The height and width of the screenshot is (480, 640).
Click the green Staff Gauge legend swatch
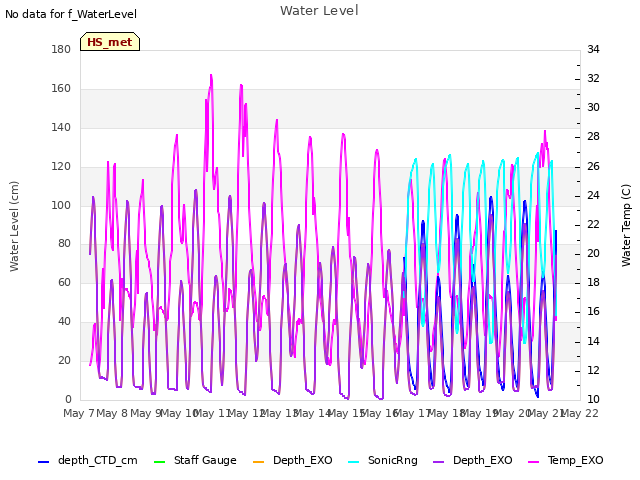(x=159, y=462)
